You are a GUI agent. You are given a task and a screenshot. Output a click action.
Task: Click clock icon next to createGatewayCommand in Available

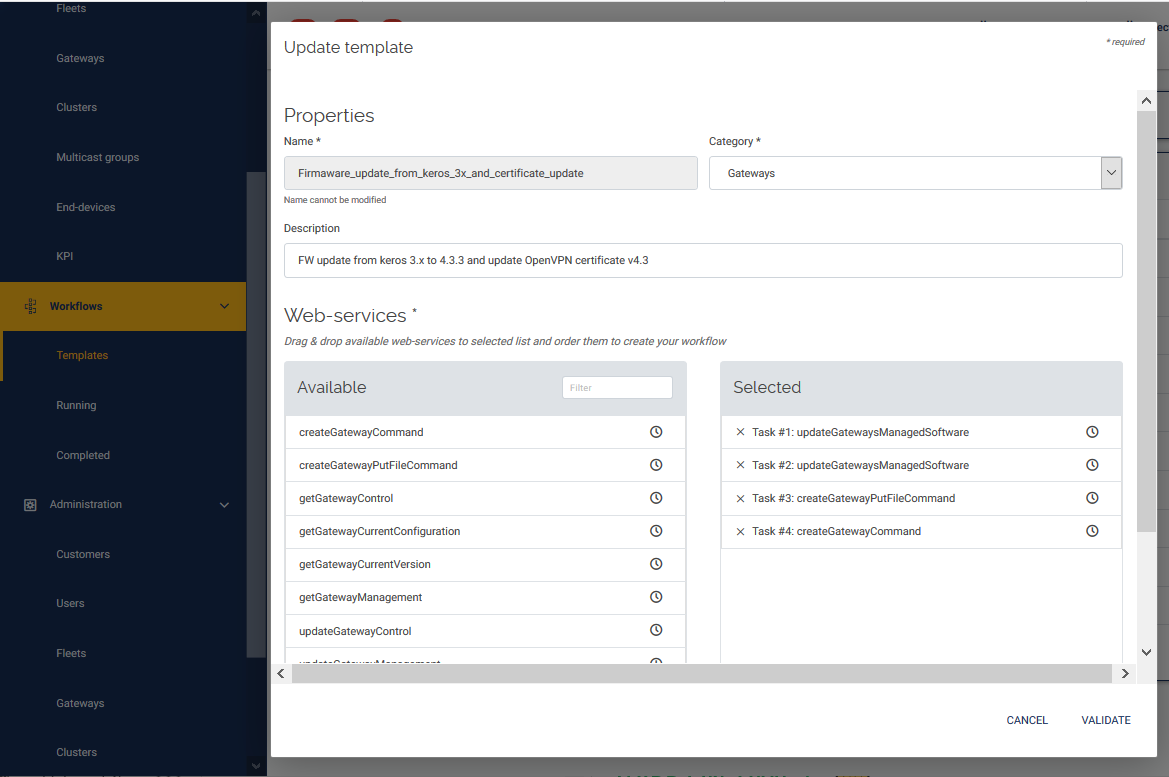[x=656, y=432]
